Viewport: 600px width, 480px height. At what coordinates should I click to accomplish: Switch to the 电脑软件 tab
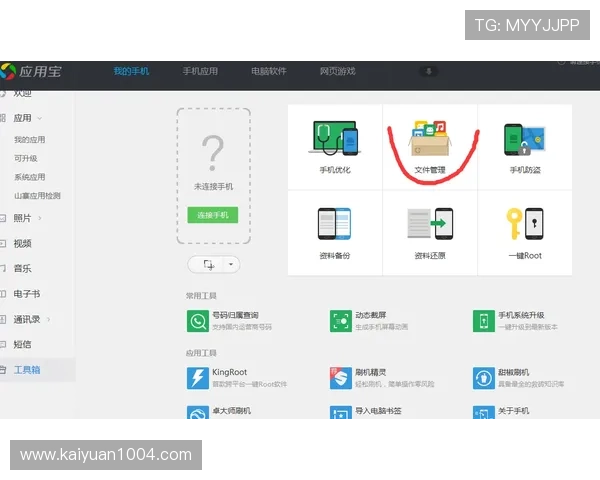(x=268, y=72)
